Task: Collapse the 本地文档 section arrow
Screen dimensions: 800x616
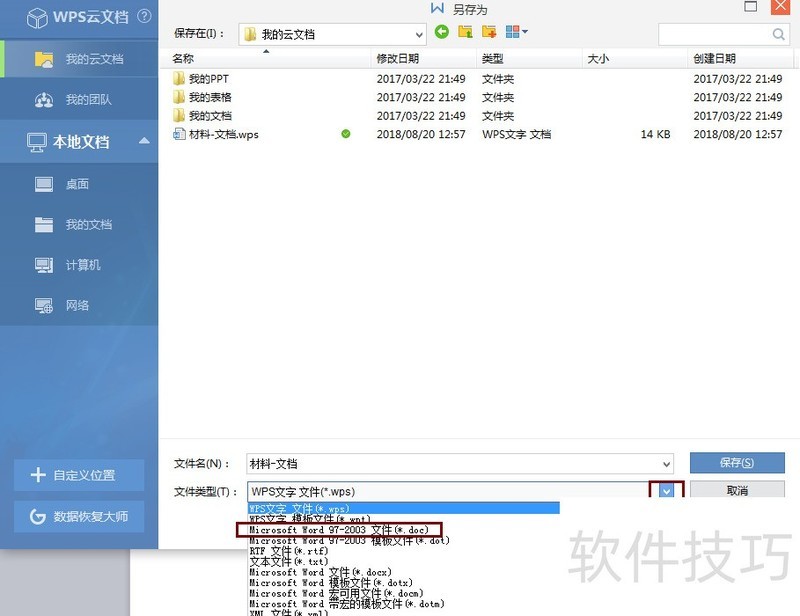Action: point(144,140)
